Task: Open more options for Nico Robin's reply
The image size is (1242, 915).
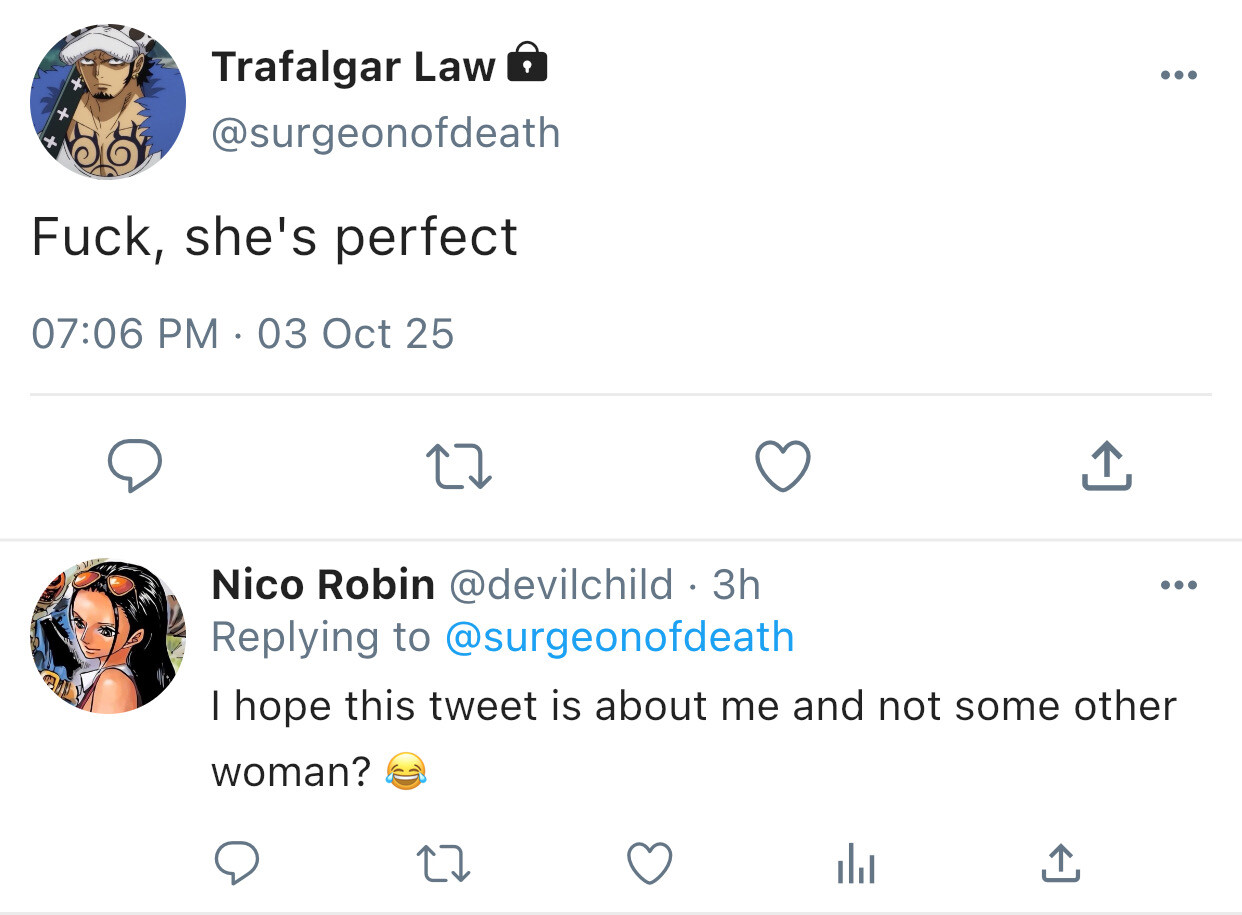Action: (1178, 585)
